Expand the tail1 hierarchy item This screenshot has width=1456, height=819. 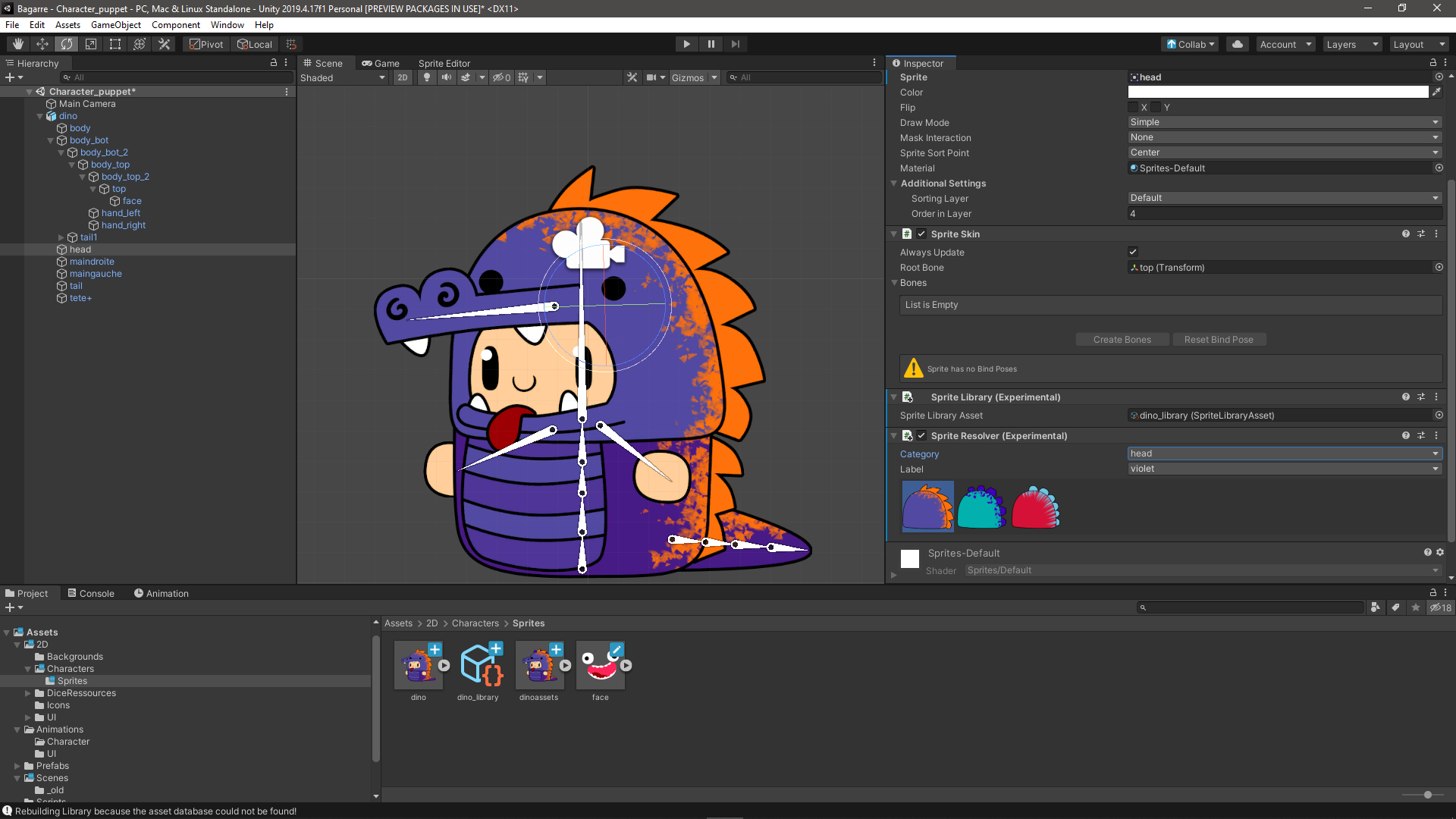[61, 237]
